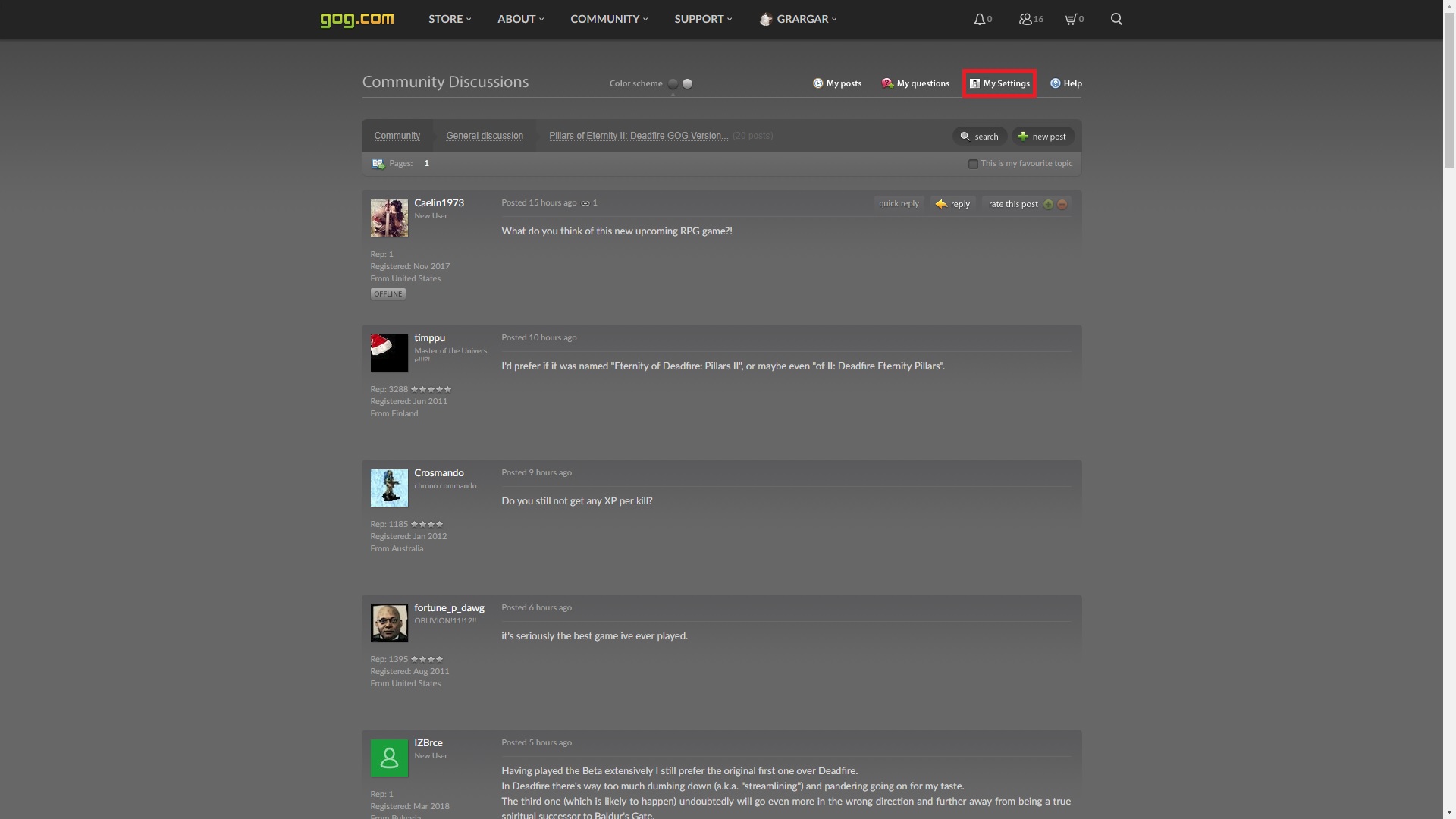Click 'Rep: 1185' text under Crosmando
Viewport: 1456px width, 819px height.
(x=389, y=525)
